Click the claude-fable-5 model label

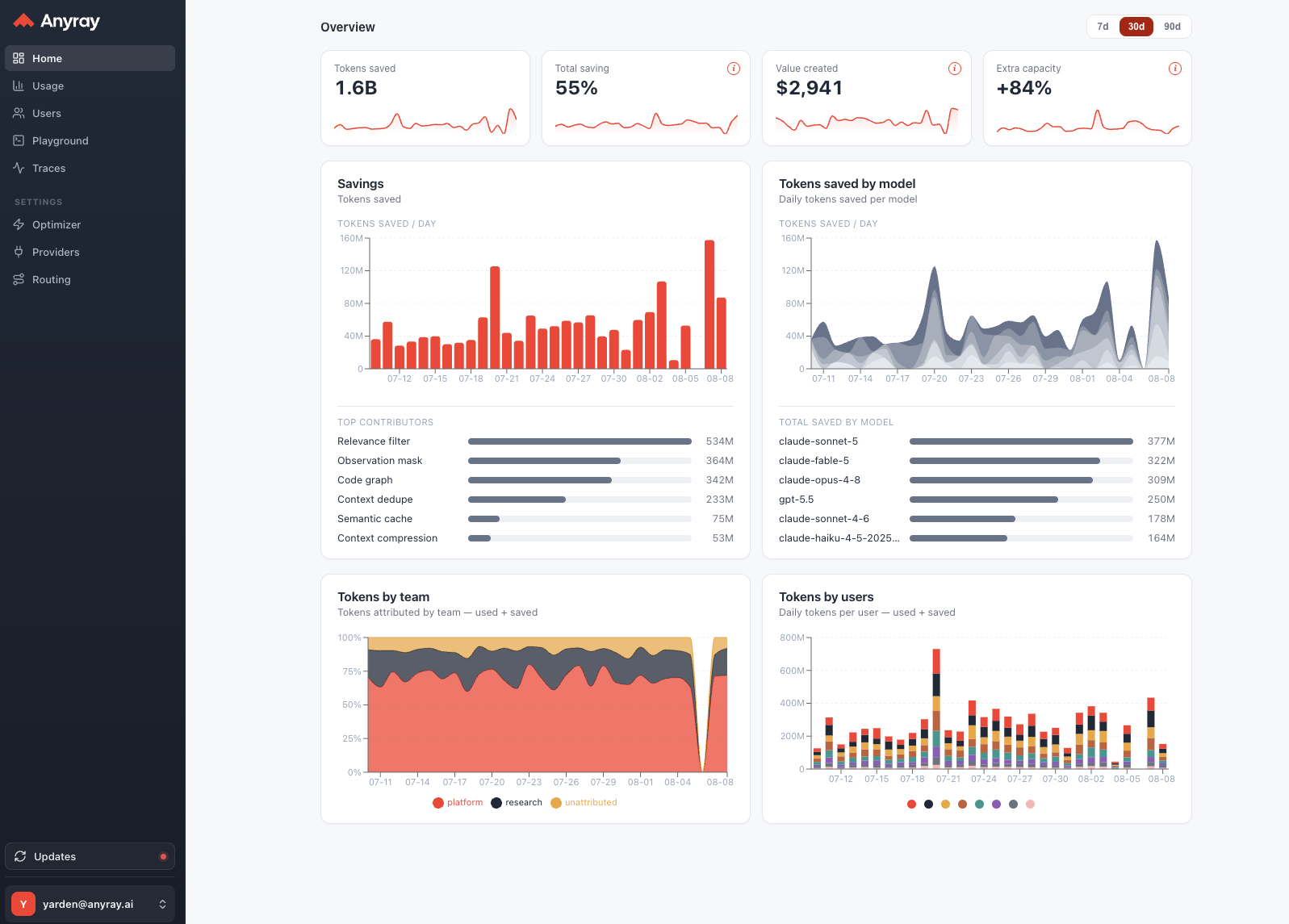click(x=814, y=461)
